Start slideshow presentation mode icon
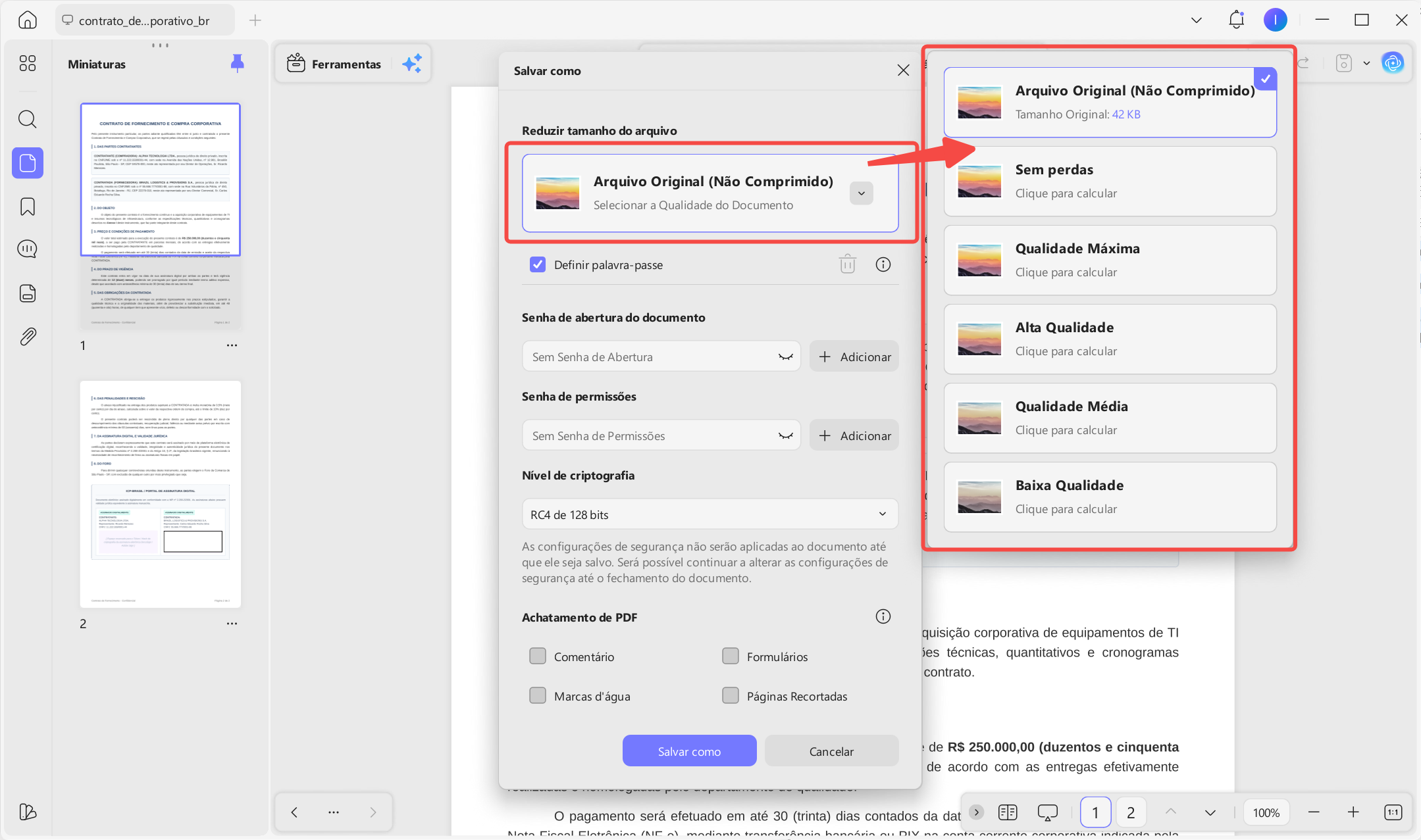Screen dimensions: 1421x840 click(1047, 812)
